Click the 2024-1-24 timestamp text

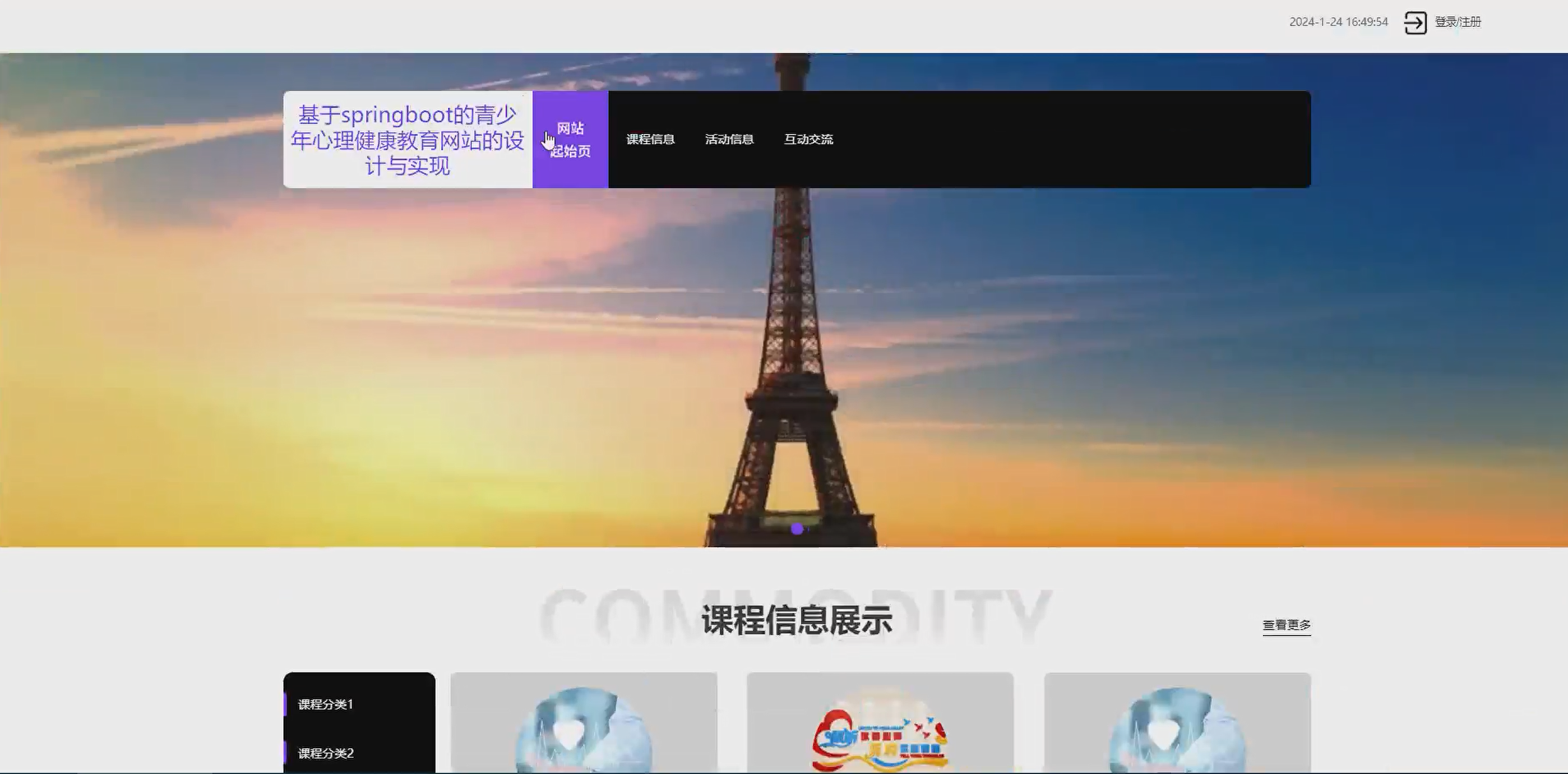click(1338, 22)
